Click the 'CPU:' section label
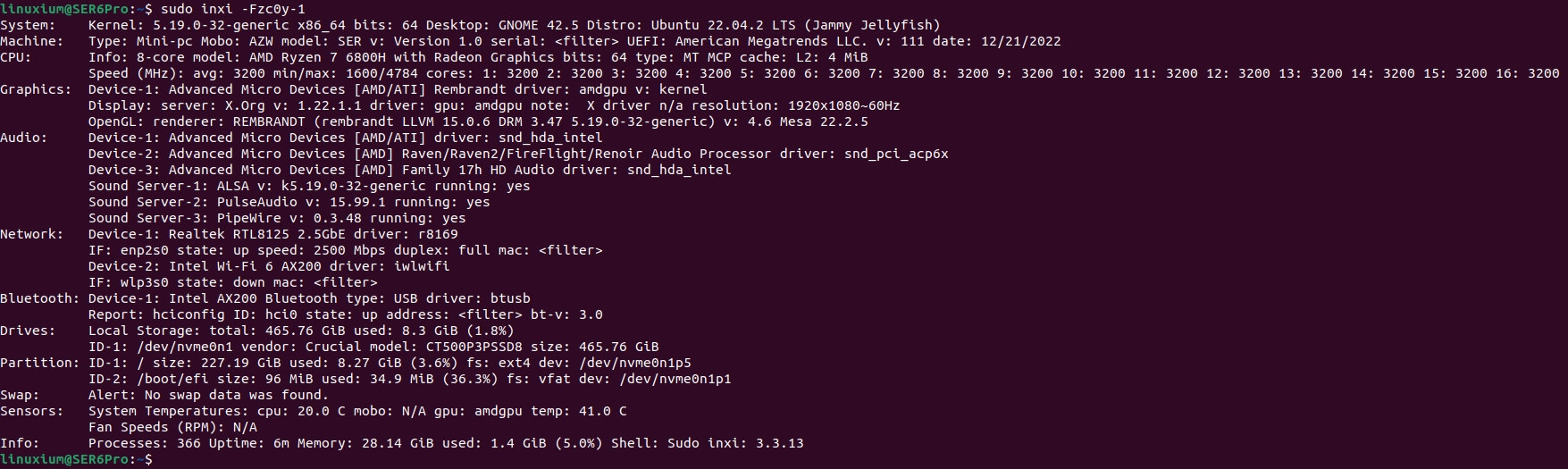The height and width of the screenshot is (469, 1568). click(16, 57)
